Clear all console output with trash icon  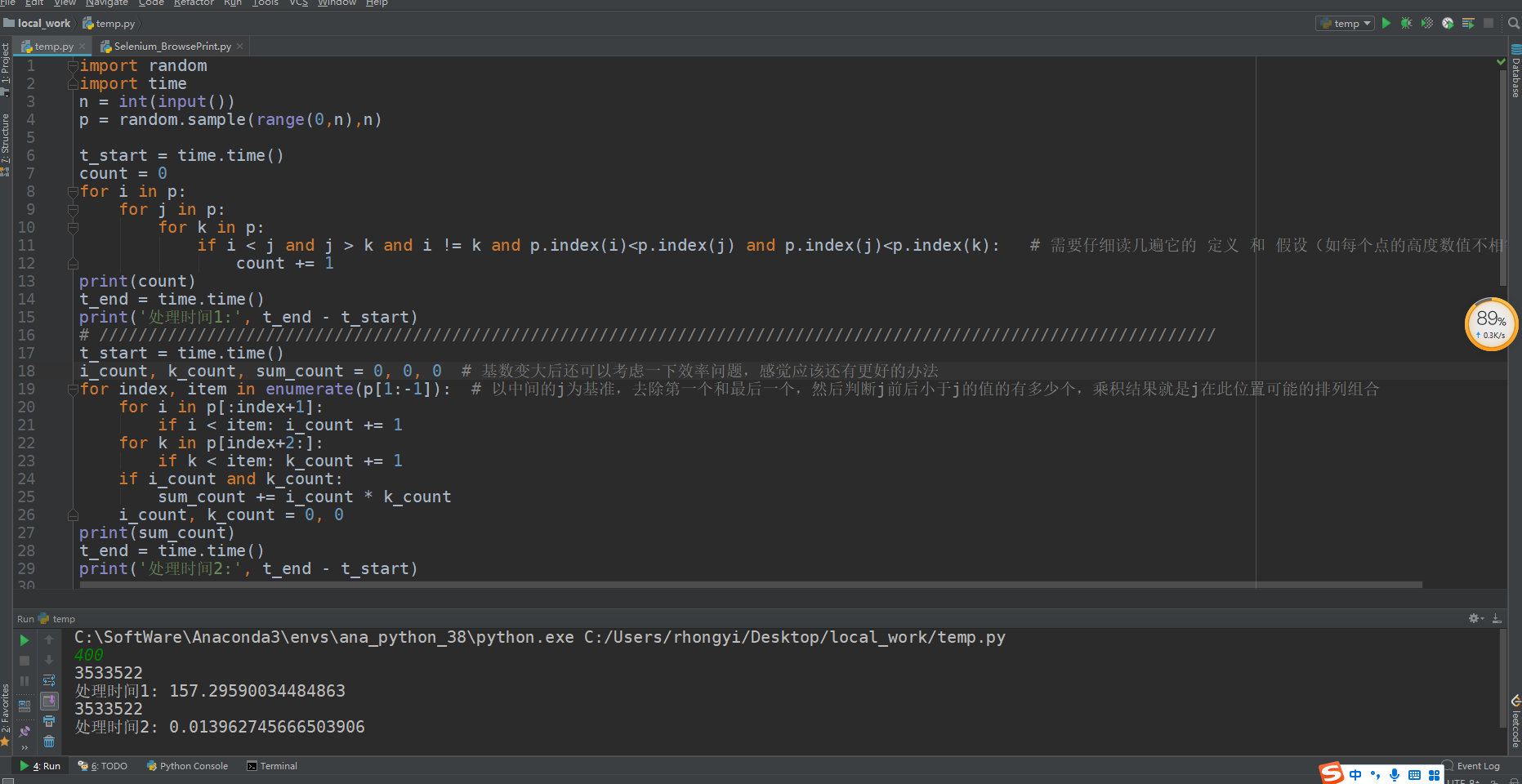point(49,742)
